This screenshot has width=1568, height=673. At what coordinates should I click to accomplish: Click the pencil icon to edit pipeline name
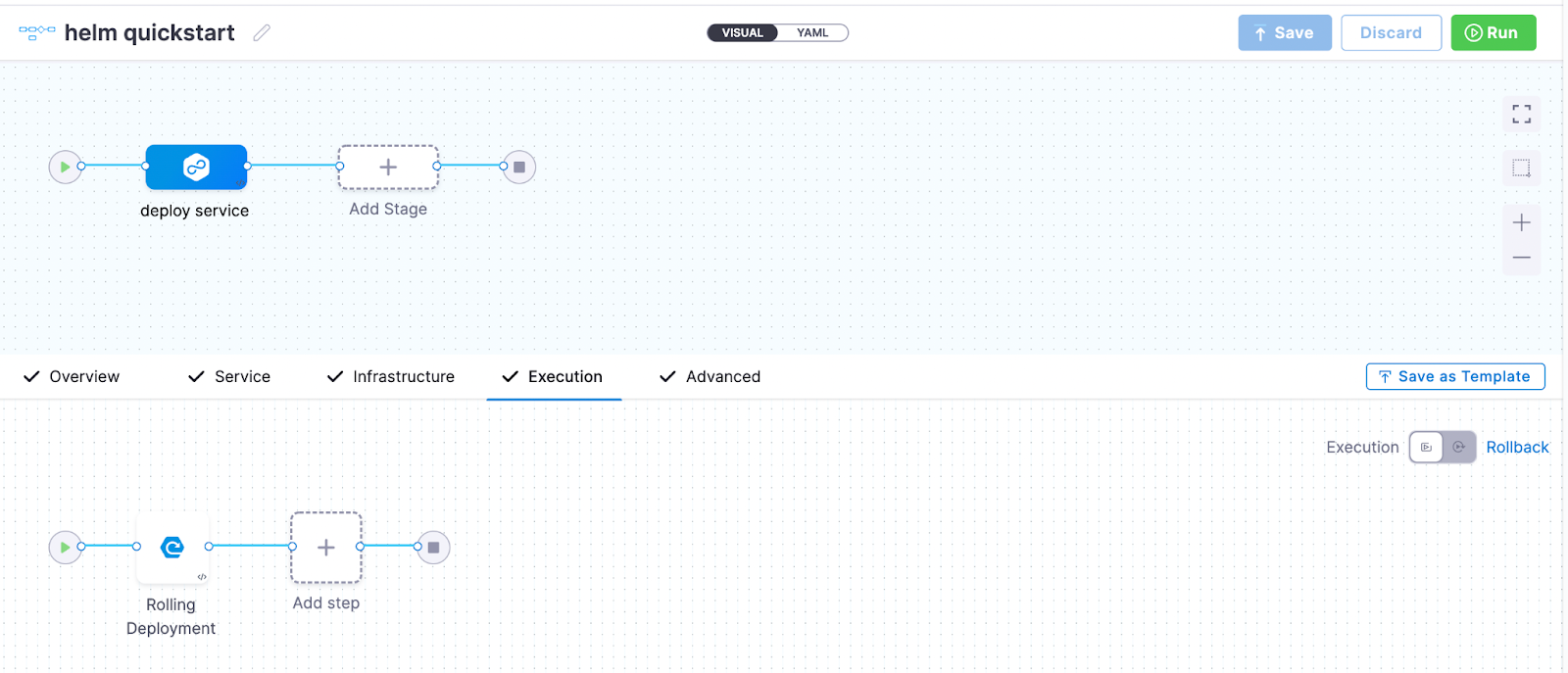(262, 33)
